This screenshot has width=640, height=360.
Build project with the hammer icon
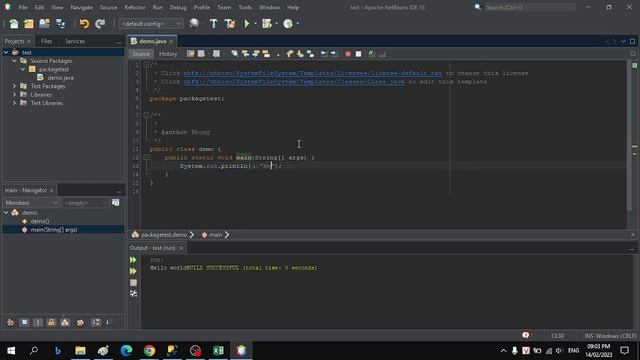[x=213, y=24]
